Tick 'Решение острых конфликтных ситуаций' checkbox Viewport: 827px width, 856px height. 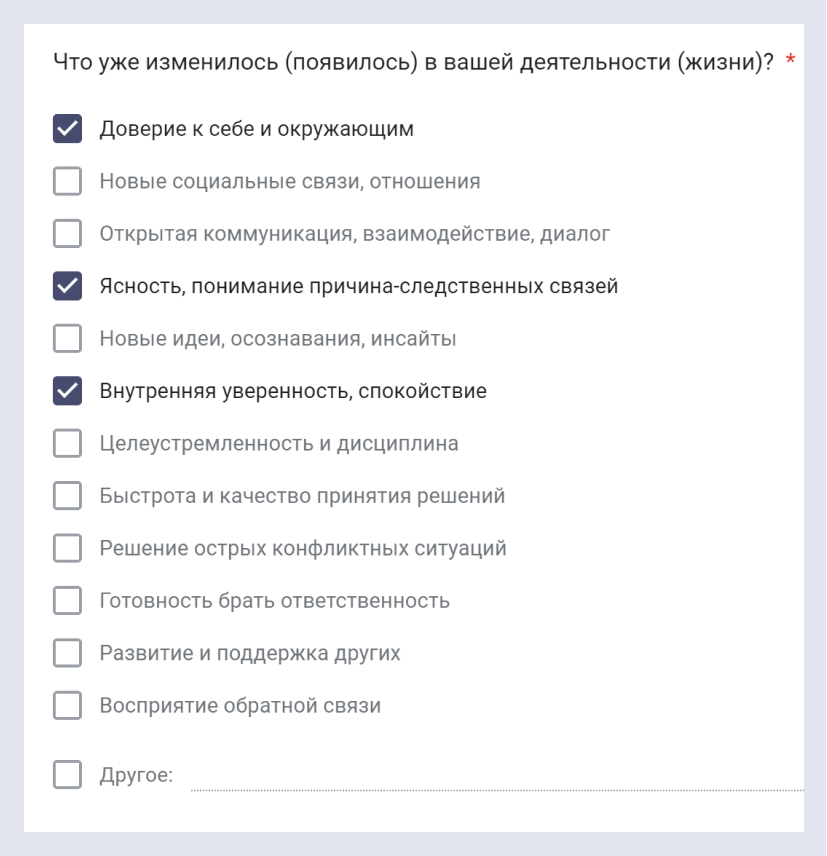[x=67, y=549]
